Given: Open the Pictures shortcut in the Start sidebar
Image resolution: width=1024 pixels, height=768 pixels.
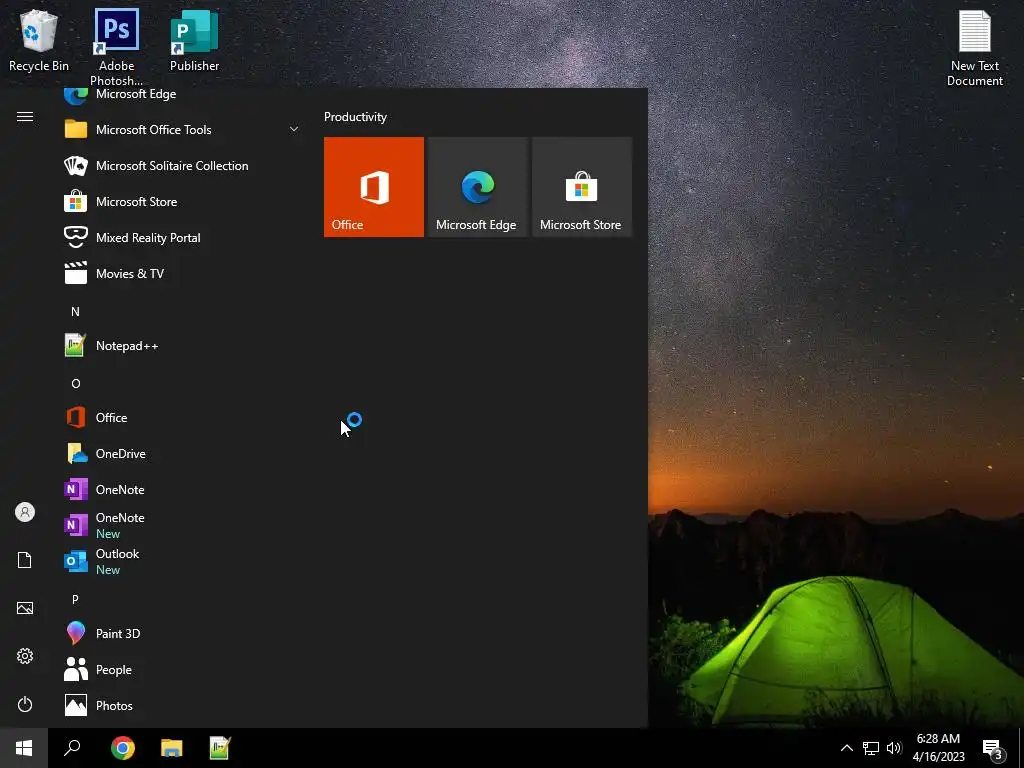Looking at the screenshot, I should pos(25,608).
